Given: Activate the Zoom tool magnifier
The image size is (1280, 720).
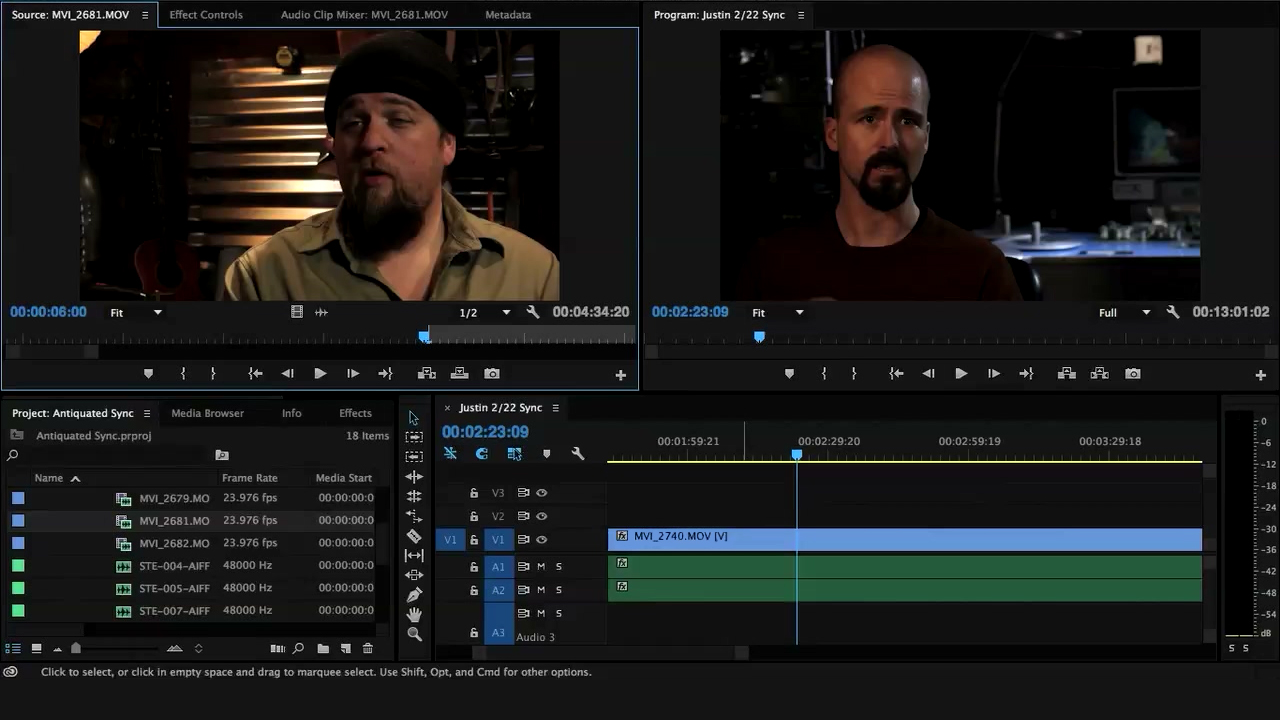Looking at the screenshot, I should point(414,634).
